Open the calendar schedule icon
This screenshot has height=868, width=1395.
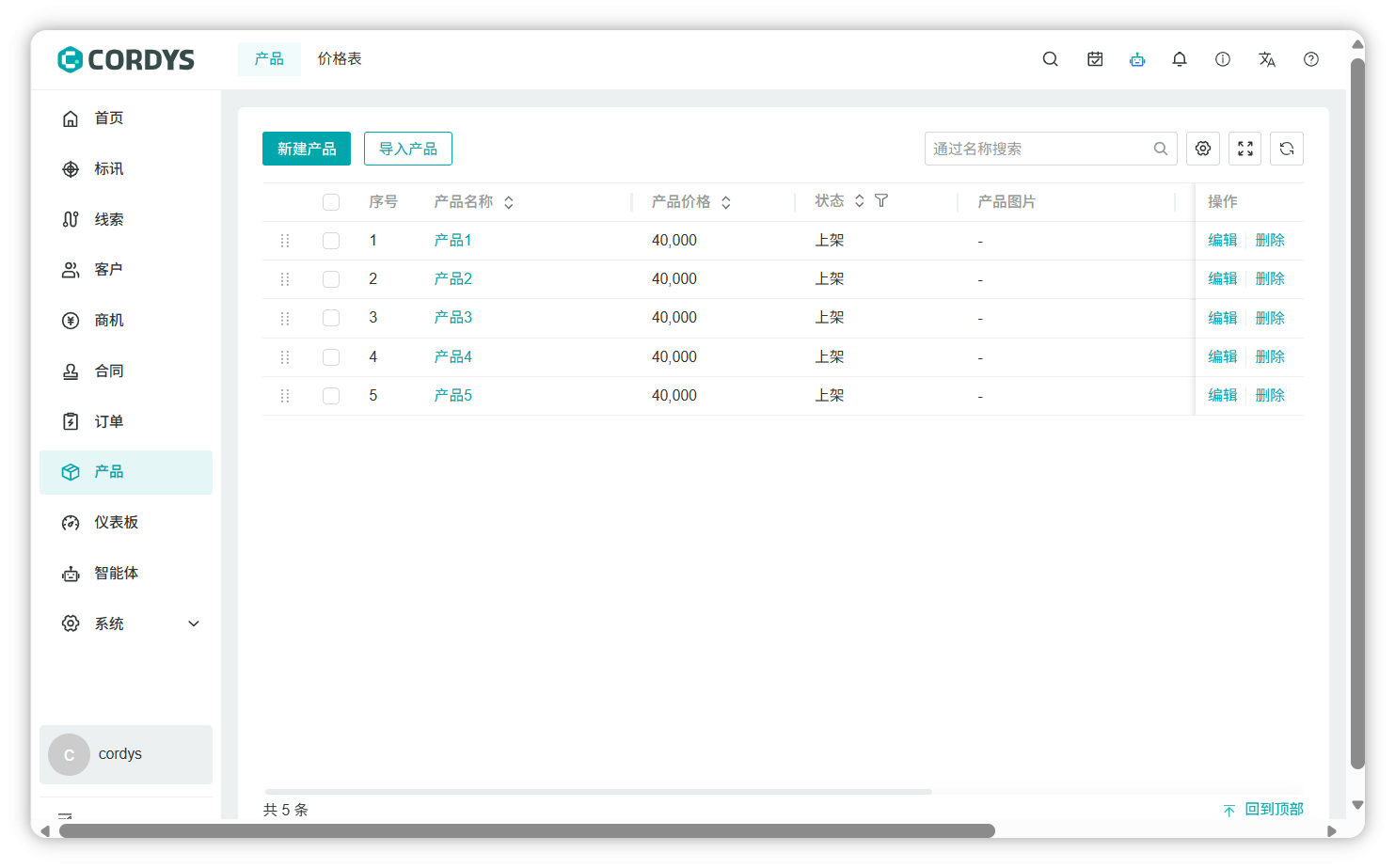pos(1095,59)
